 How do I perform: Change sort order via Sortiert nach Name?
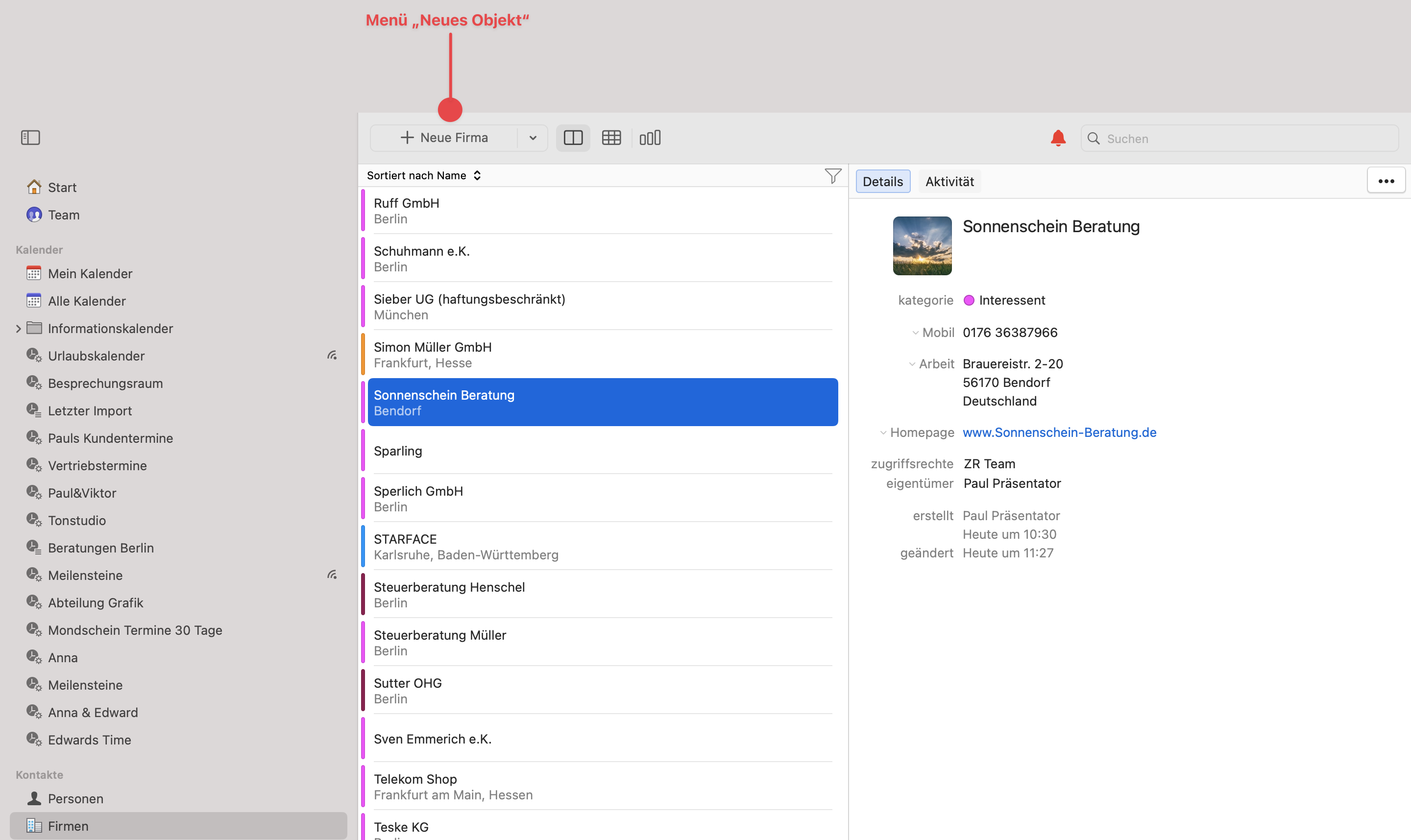tap(423, 175)
